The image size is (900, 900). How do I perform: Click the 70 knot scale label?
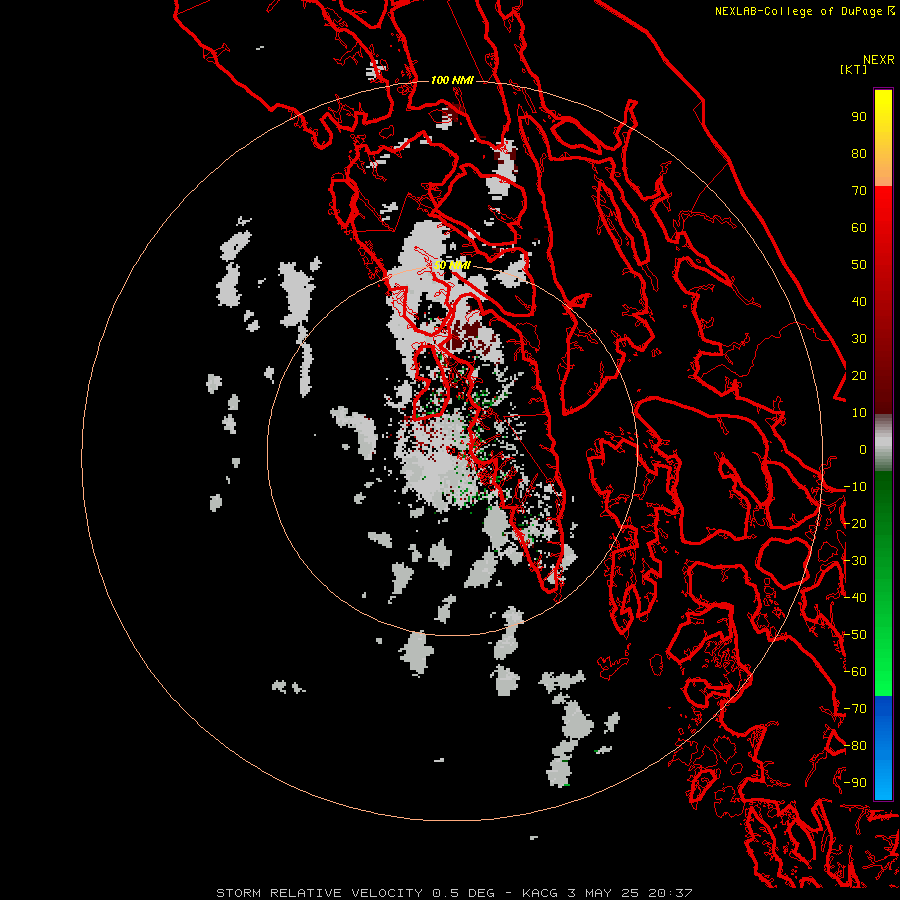[x=859, y=191]
